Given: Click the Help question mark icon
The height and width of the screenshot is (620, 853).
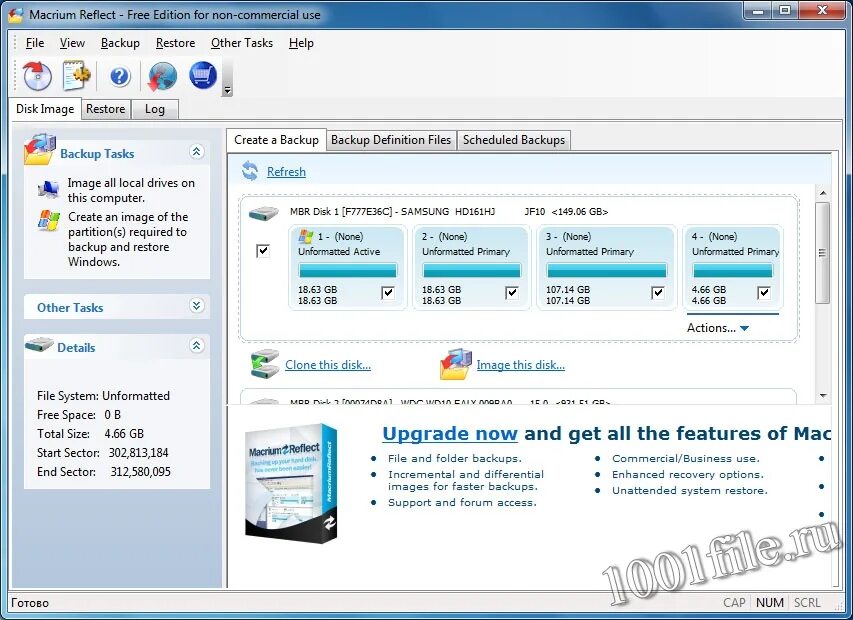Looking at the screenshot, I should click(x=119, y=76).
